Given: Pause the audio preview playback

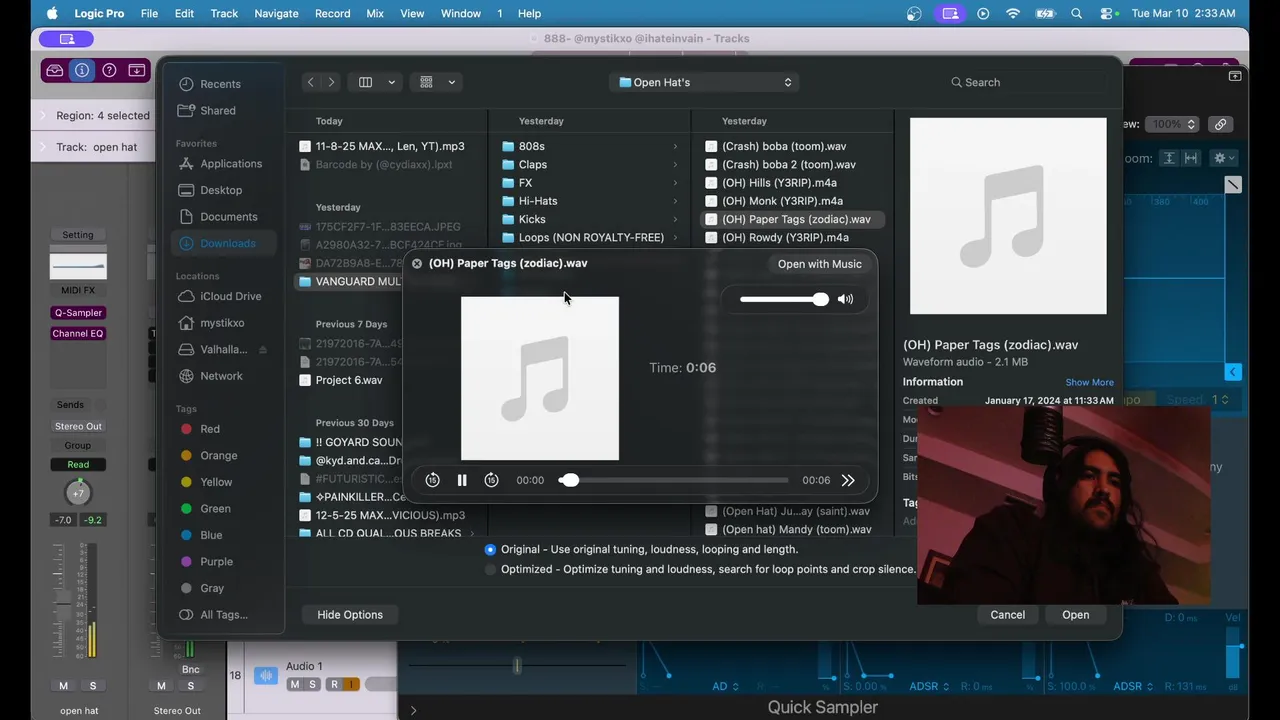Looking at the screenshot, I should tap(462, 480).
